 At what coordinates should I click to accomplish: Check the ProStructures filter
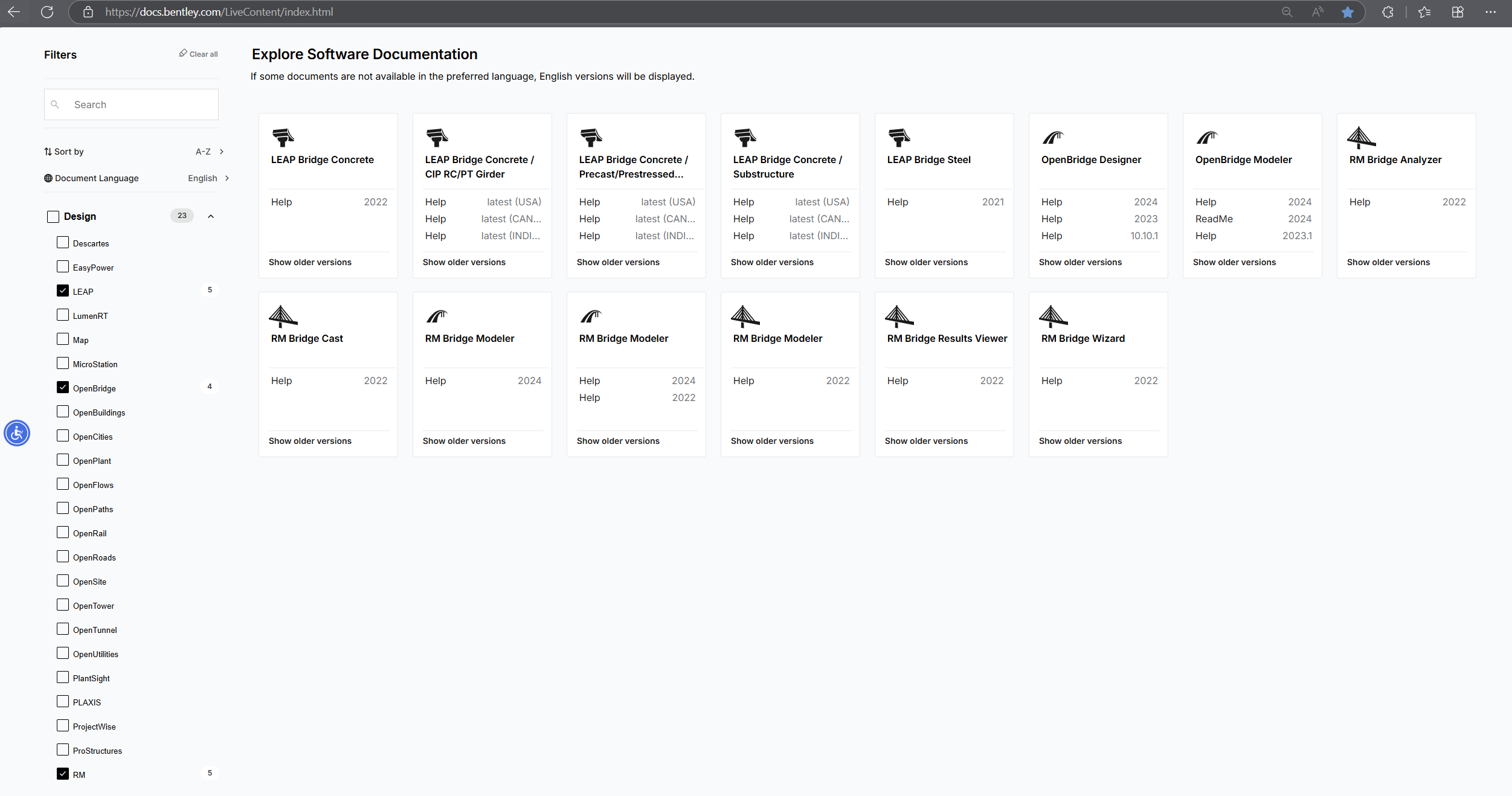(x=63, y=749)
